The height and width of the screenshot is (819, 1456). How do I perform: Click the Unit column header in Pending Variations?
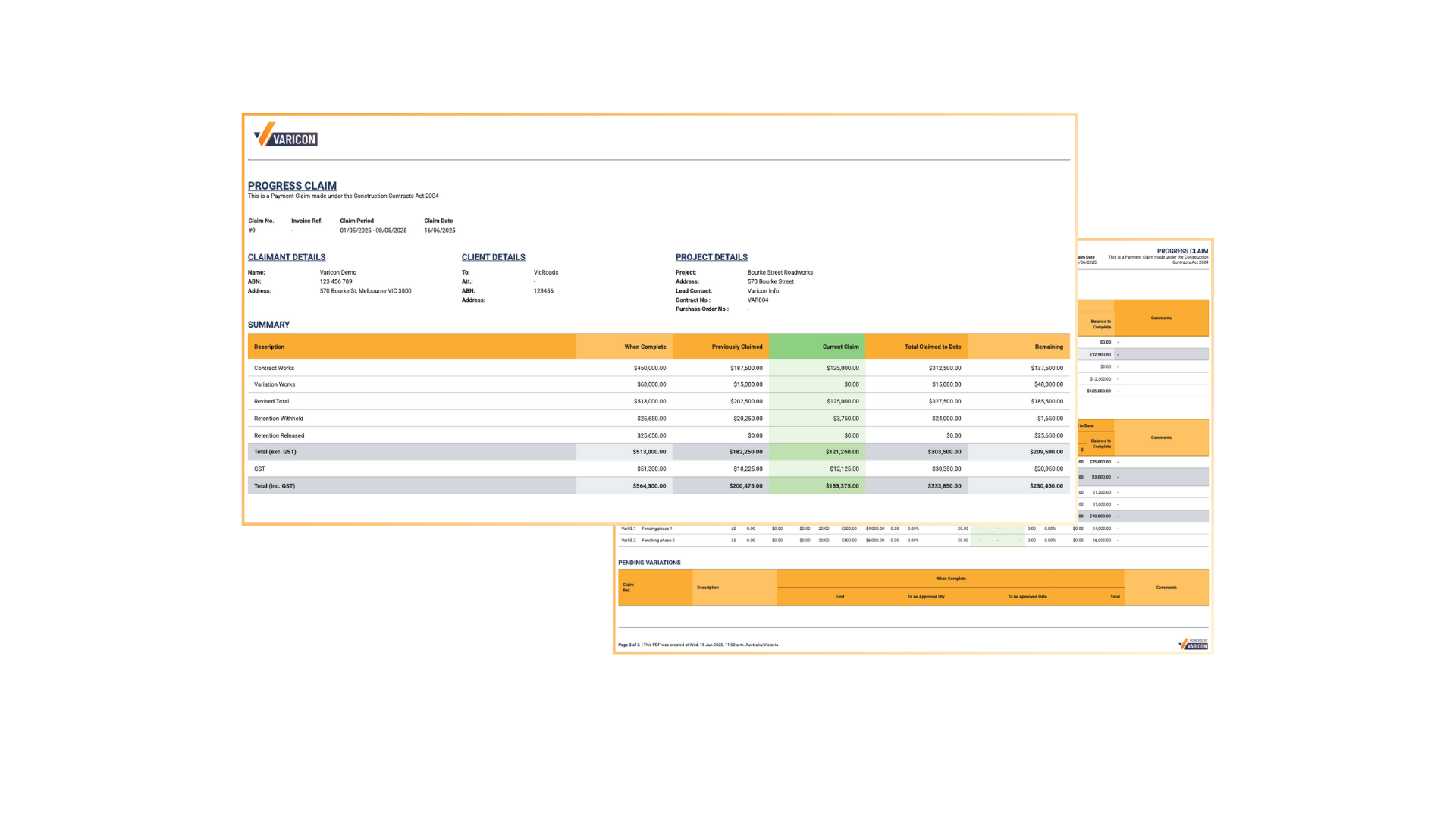840,597
